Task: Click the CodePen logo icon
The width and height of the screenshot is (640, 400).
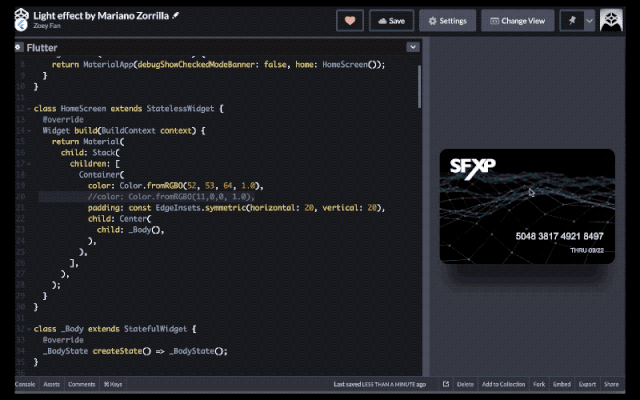Action: [x=21, y=20]
